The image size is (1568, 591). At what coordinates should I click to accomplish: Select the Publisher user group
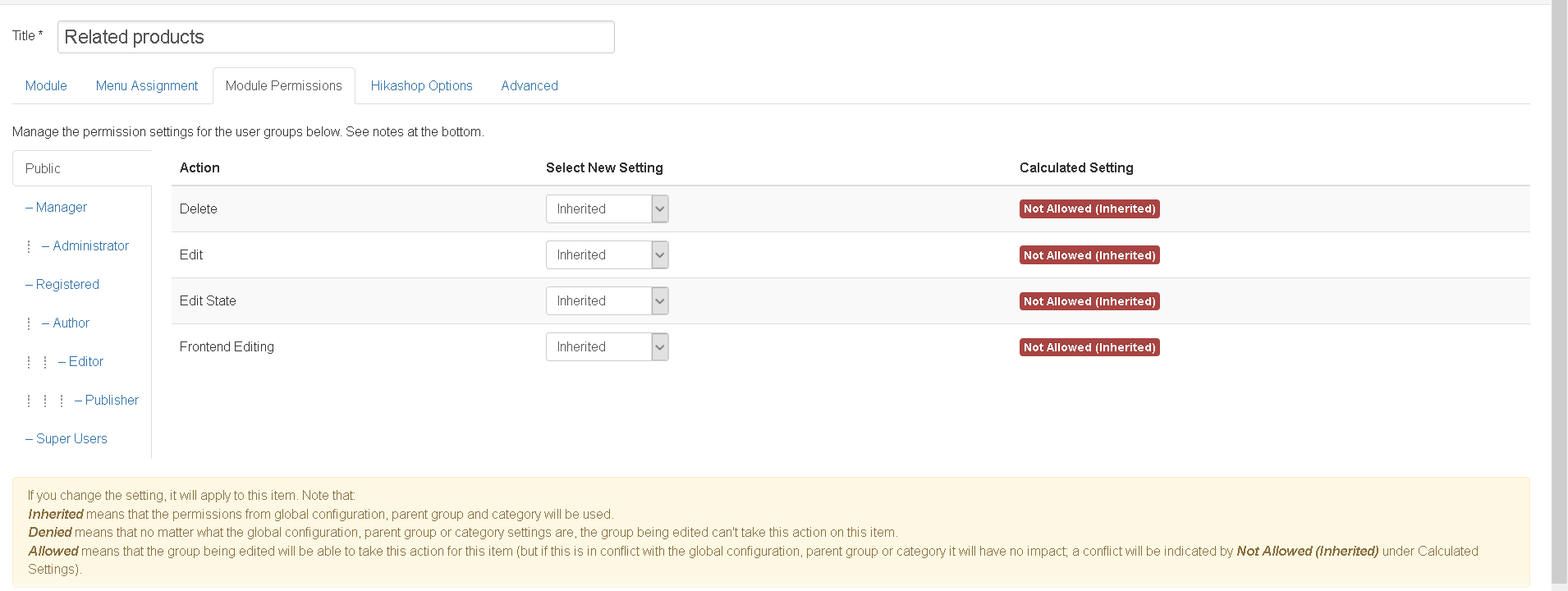tap(112, 401)
